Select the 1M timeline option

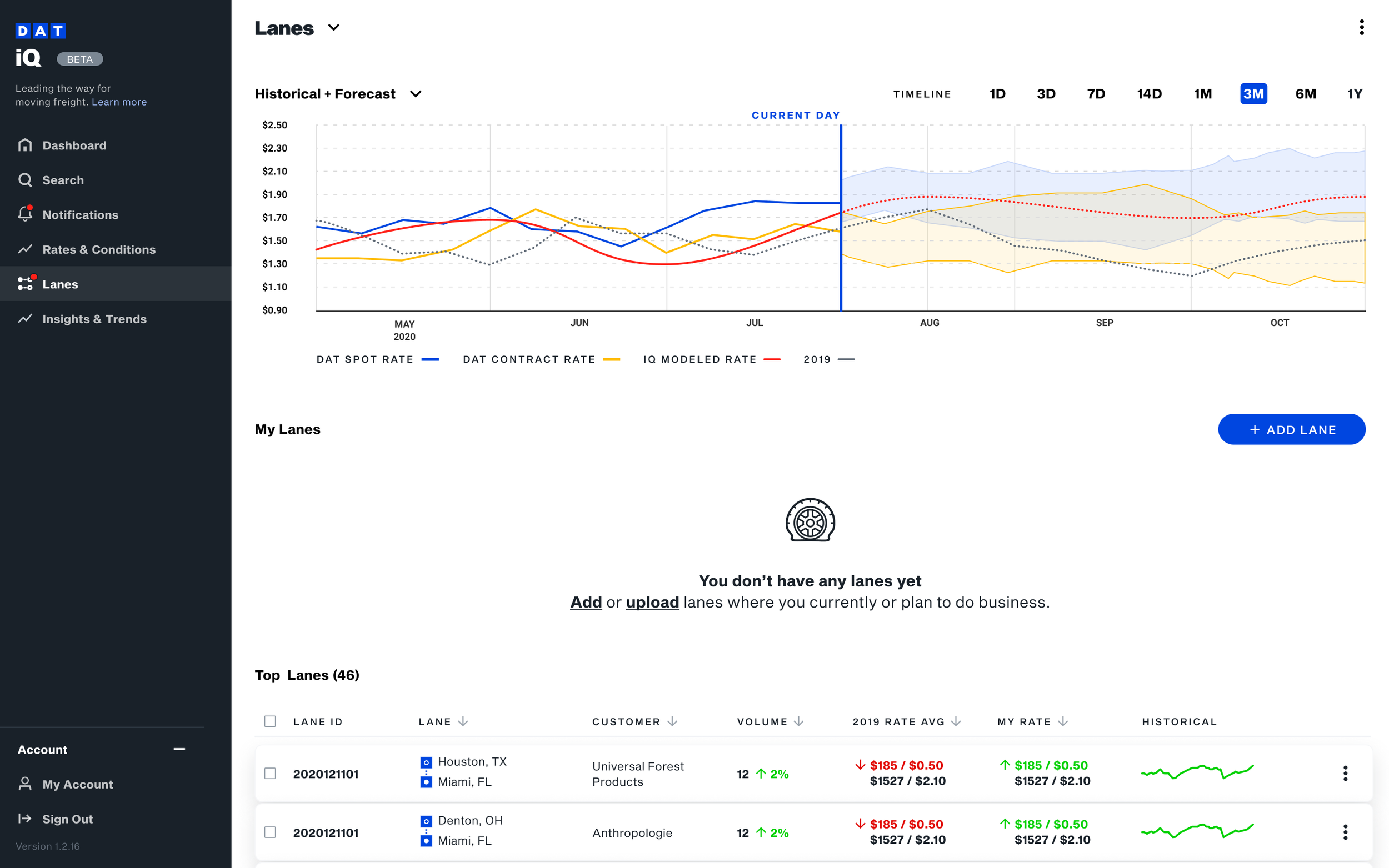point(1202,93)
